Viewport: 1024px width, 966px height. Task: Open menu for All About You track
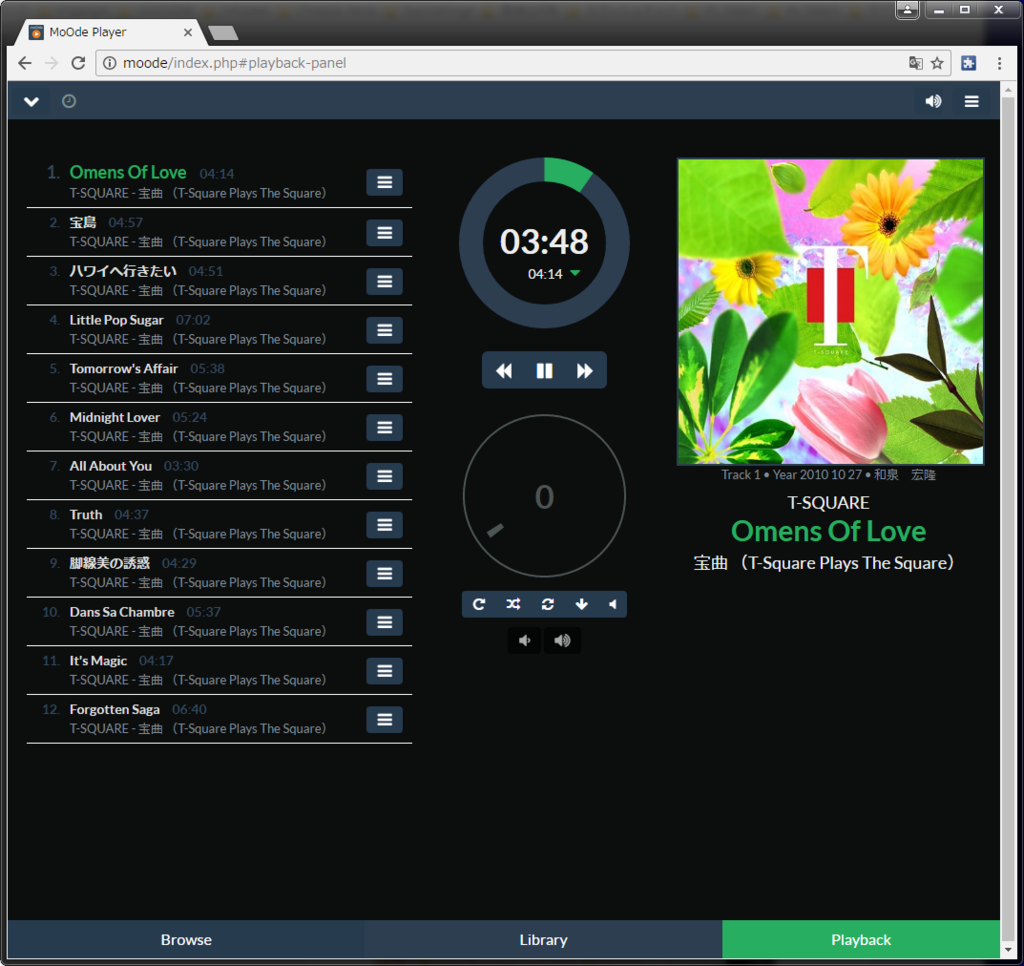point(384,476)
